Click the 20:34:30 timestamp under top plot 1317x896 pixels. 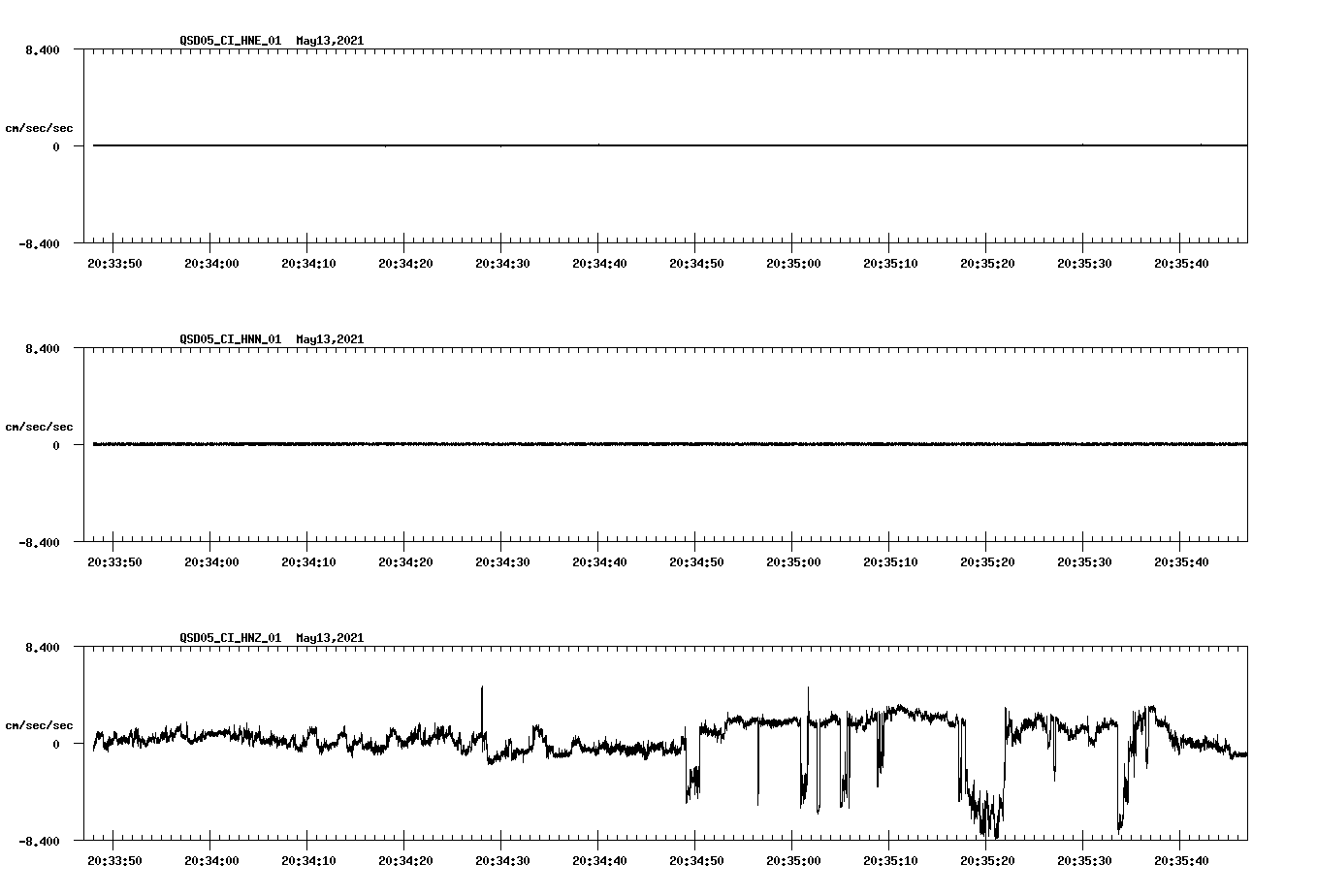[502, 261]
